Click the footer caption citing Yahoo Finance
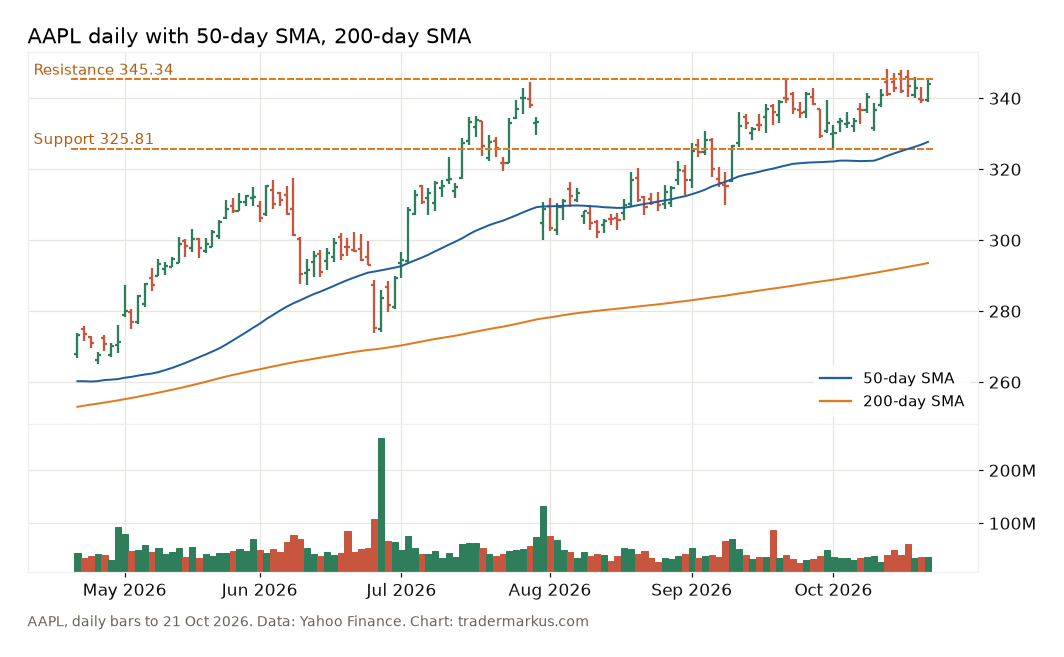Image resolution: width=1064 pixels, height=657 pixels. [x=308, y=622]
